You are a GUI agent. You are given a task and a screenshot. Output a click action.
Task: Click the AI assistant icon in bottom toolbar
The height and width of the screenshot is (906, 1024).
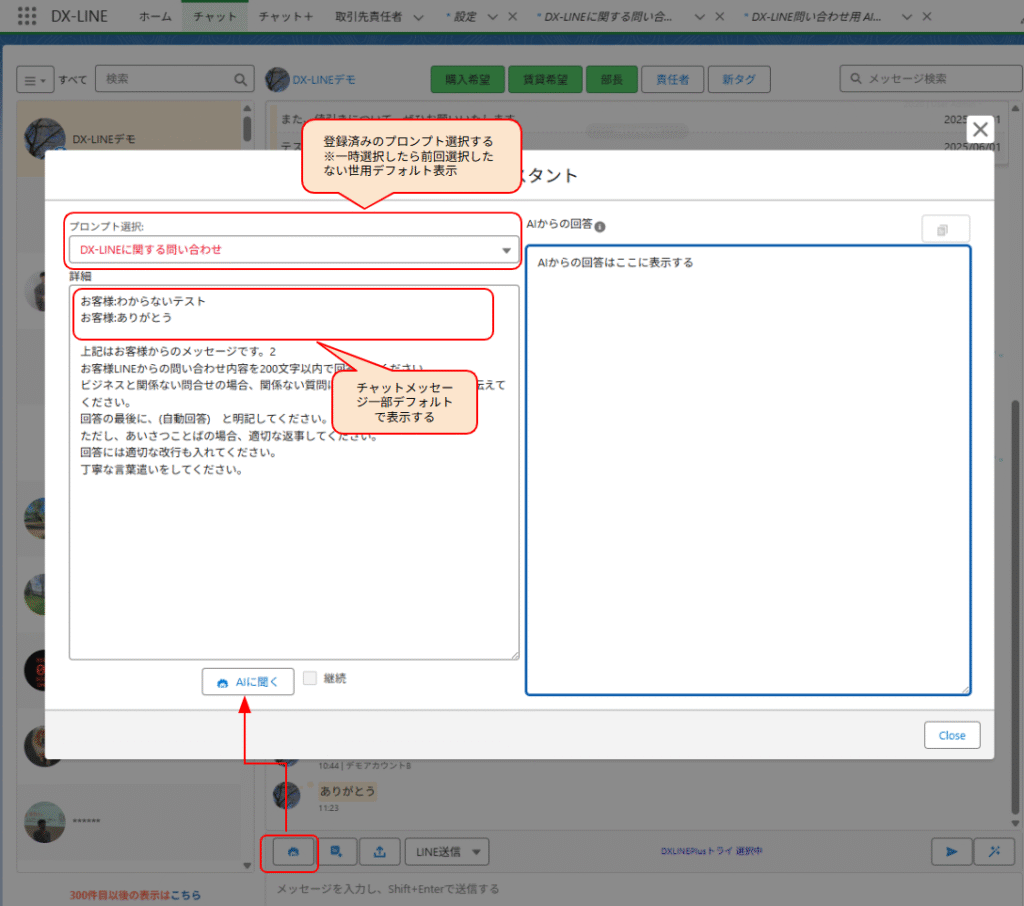pos(293,851)
